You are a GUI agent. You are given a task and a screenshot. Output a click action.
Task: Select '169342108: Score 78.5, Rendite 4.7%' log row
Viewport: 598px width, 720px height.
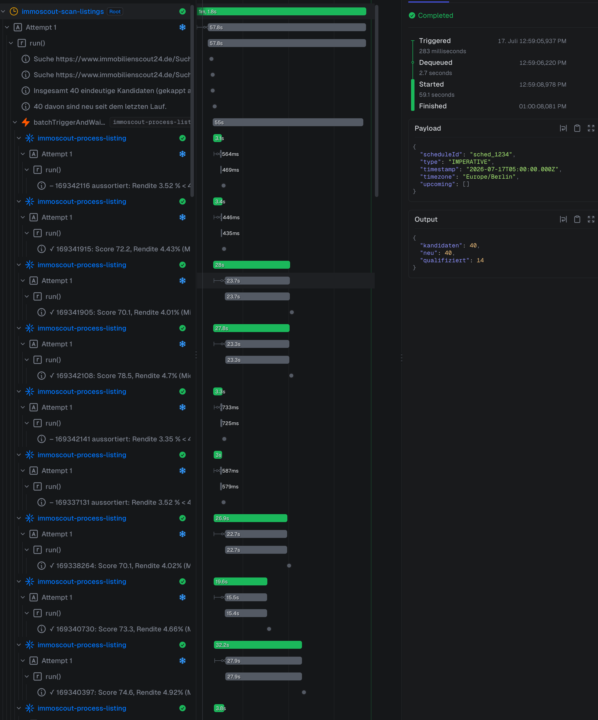click(x=96, y=376)
